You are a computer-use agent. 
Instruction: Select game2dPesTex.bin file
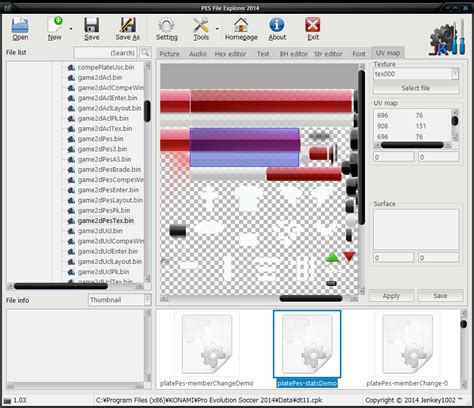click(106, 221)
